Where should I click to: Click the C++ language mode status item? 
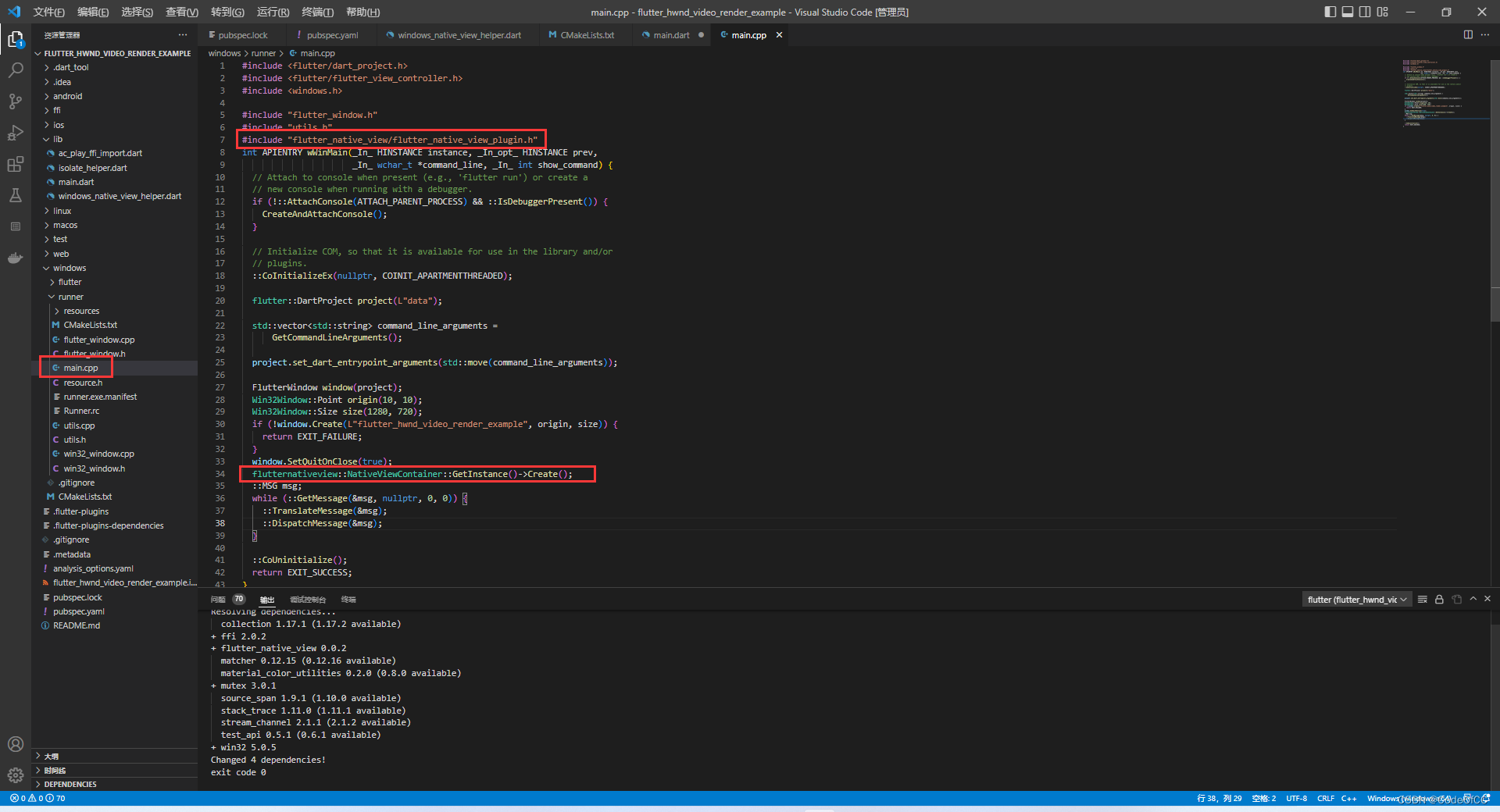pos(1349,798)
